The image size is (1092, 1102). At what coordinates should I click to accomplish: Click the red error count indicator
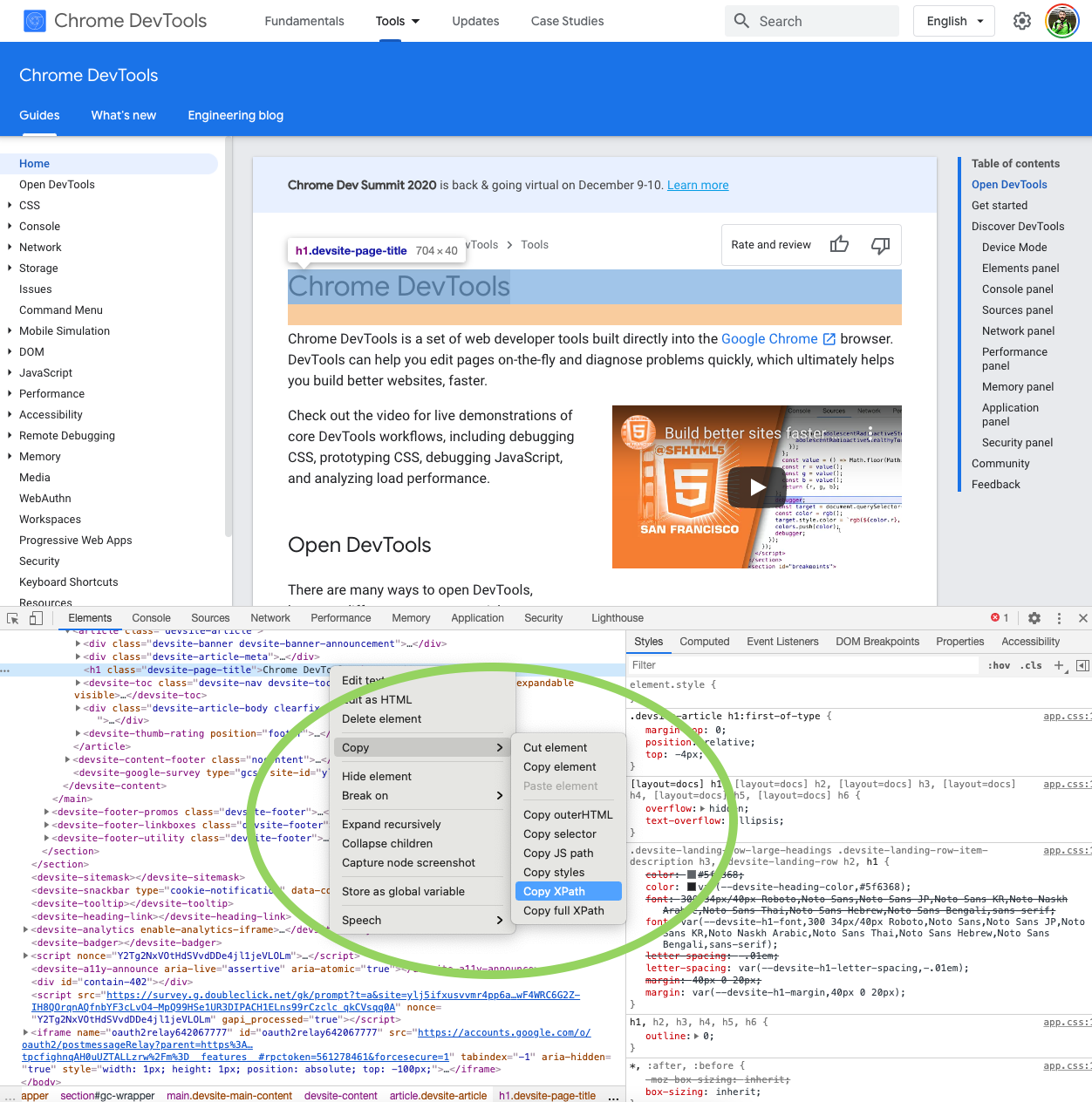pos(1000,618)
